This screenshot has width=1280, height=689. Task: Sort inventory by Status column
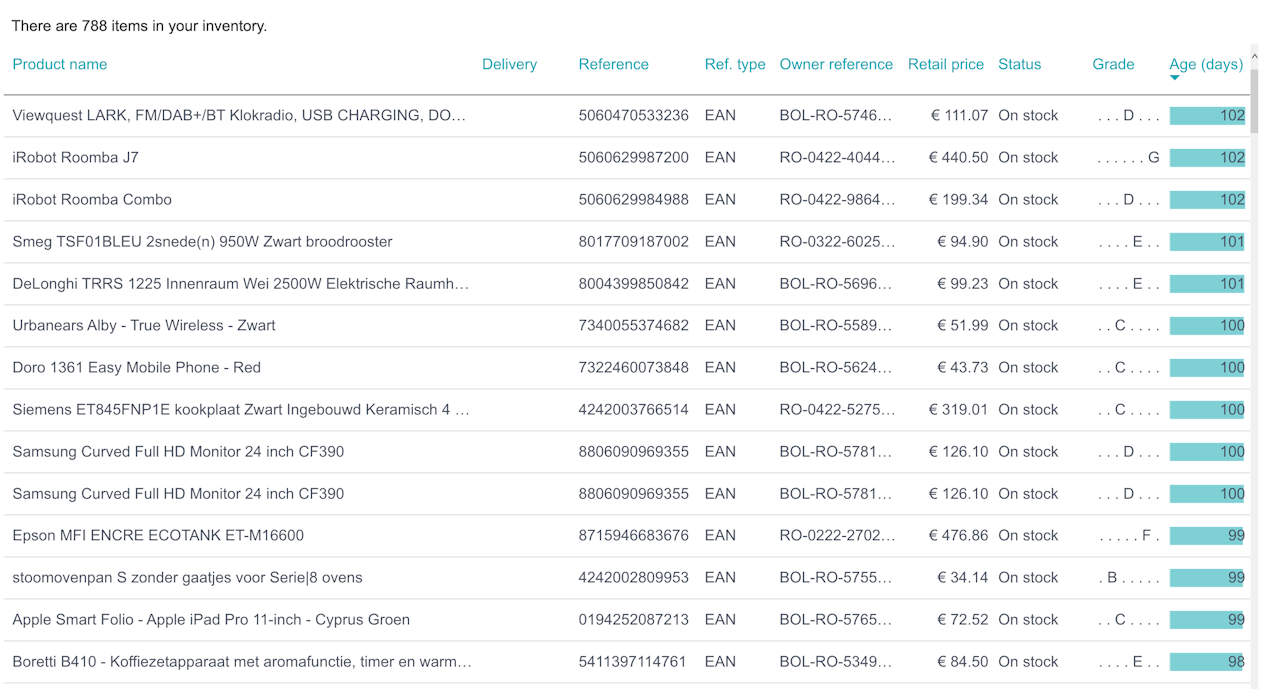(1019, 64)
